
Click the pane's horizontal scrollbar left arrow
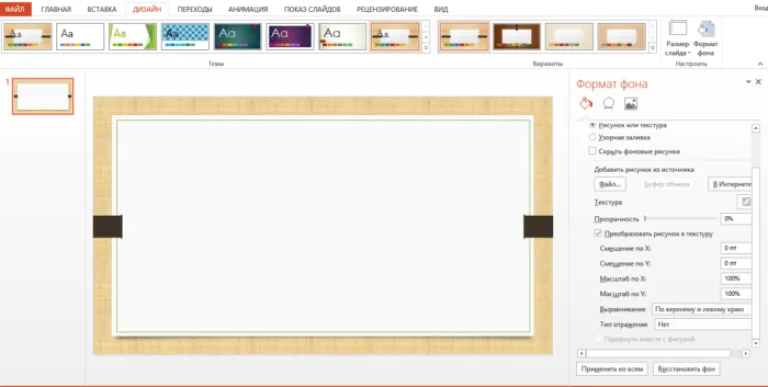(581, 353)
